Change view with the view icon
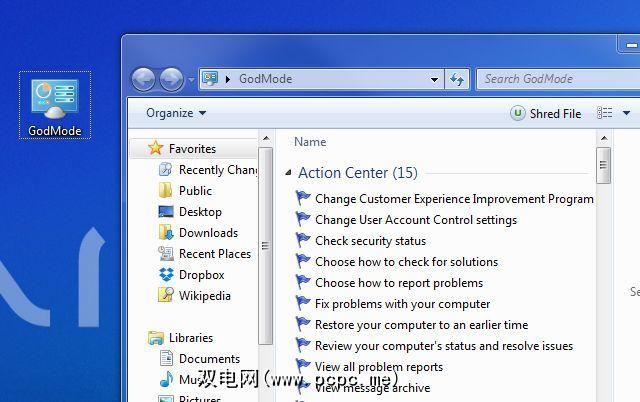 coord(604,113)
